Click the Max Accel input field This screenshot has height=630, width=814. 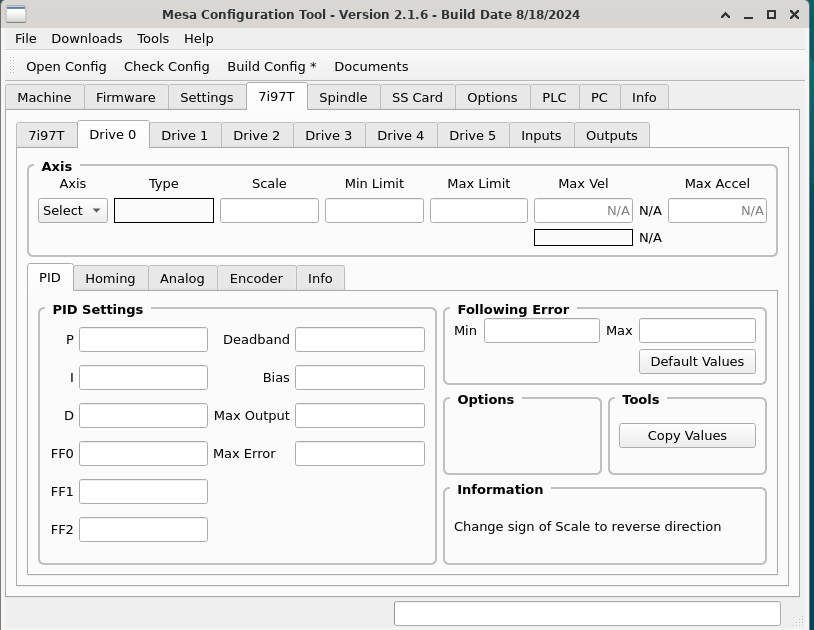(x=717, y=211)
